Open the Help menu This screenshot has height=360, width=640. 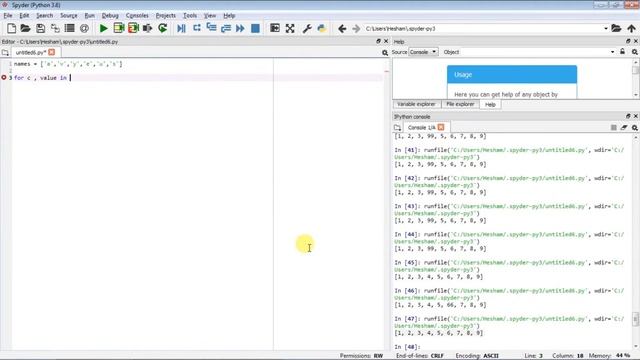click(229, 16)
